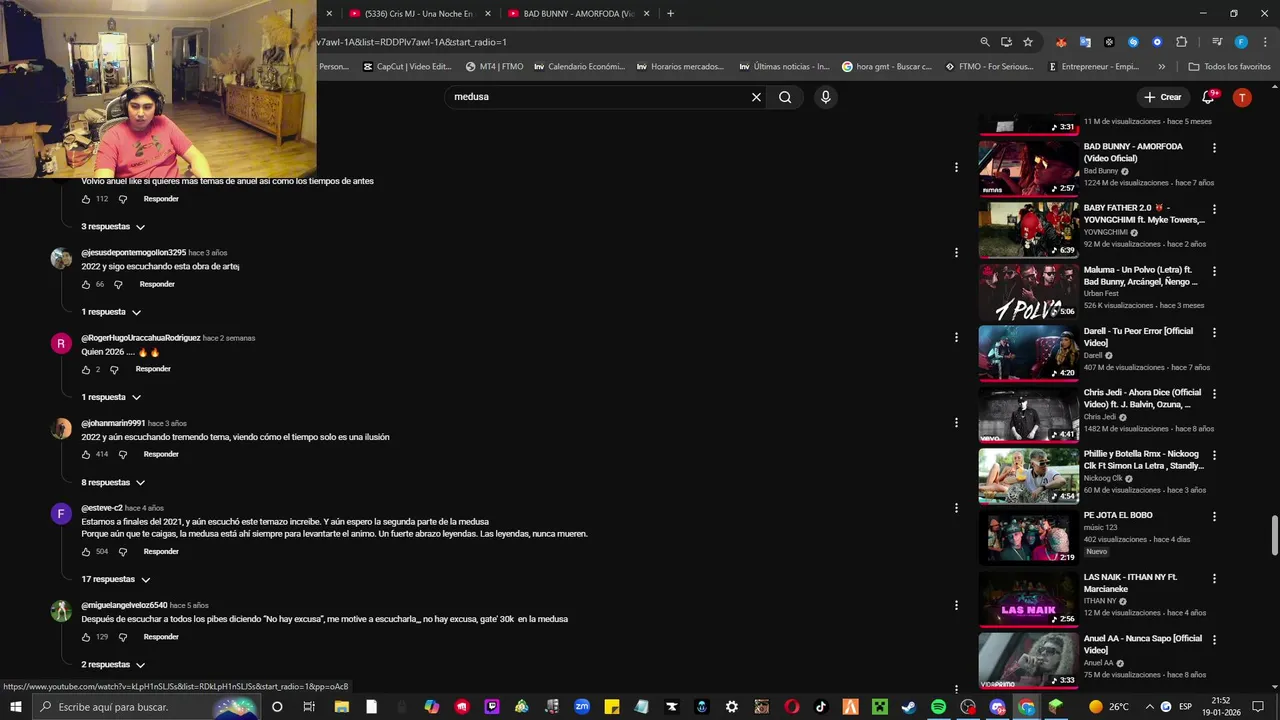Click the browser zoom magnifier icon
Screen dimensions: 1280x720
[x=985, y=42]
